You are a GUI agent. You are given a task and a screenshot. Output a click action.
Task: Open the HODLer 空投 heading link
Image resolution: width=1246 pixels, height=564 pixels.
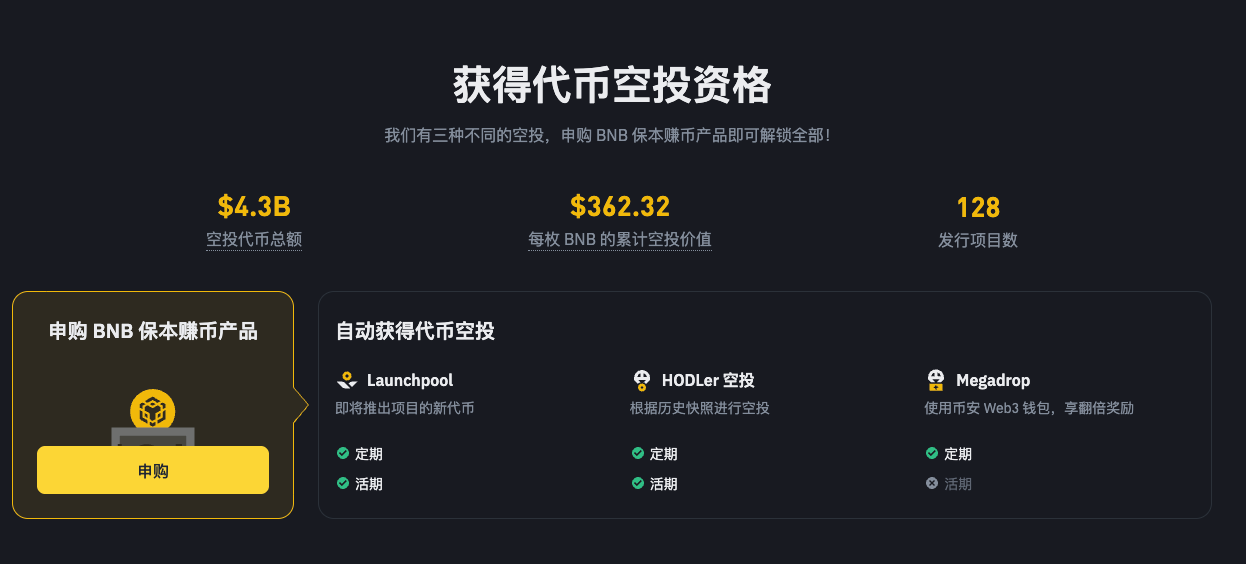point(707,380)
